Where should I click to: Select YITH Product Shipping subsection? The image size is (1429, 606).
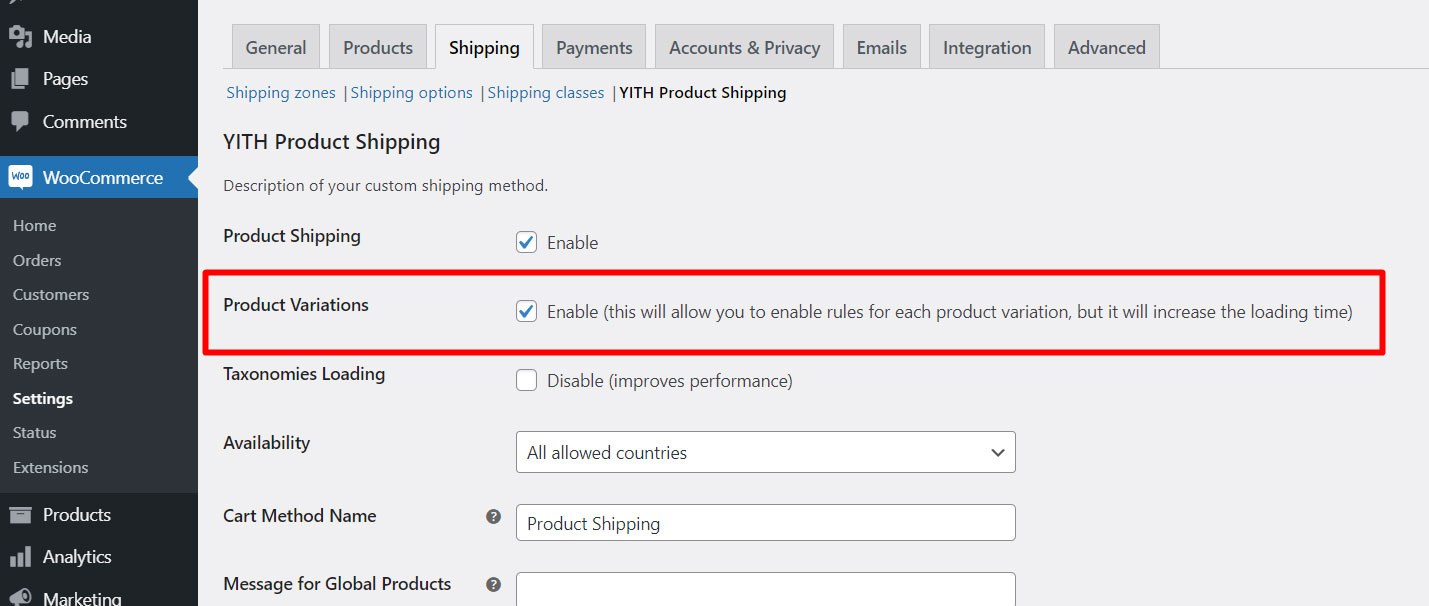(703, 93)
